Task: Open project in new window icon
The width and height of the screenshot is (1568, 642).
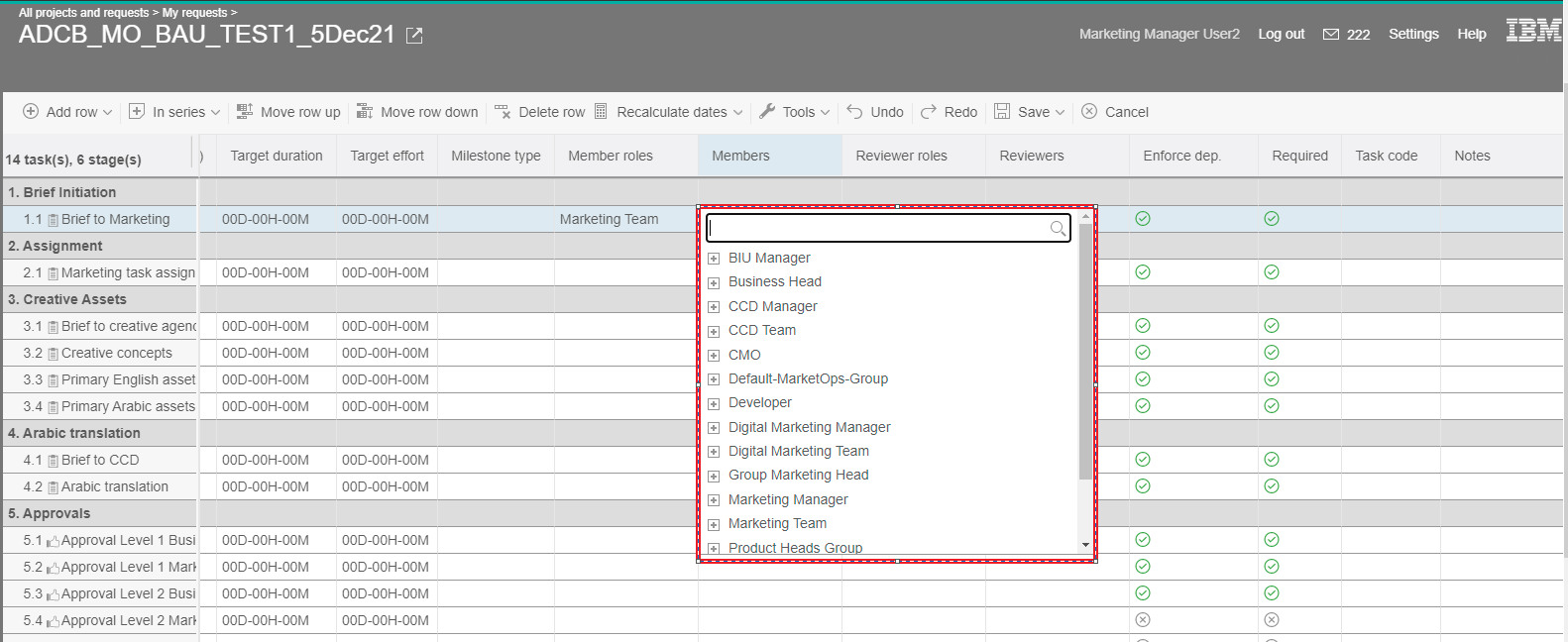Action: (x=414, y=36)
